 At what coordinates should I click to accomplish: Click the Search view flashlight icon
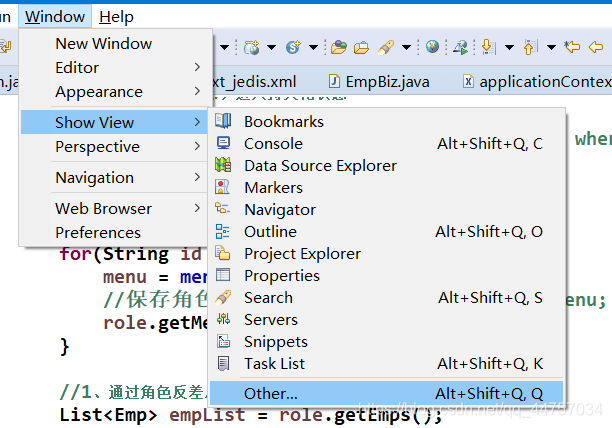click(x=223, y=297)
